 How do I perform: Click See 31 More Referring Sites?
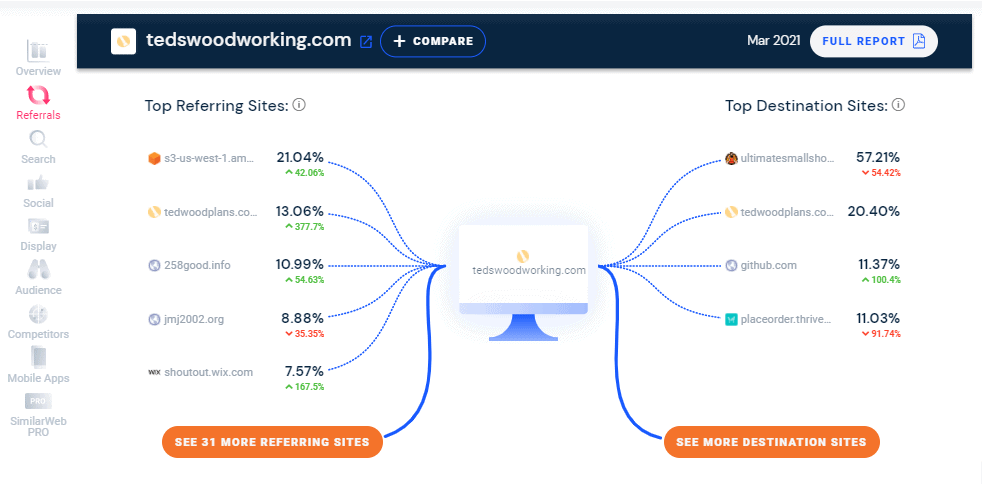(272, 442)
